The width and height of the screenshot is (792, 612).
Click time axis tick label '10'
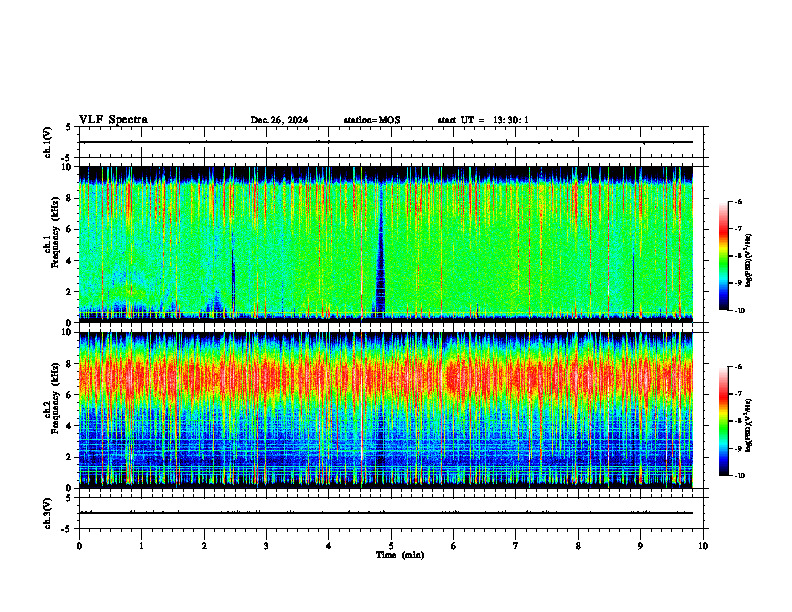703,546
